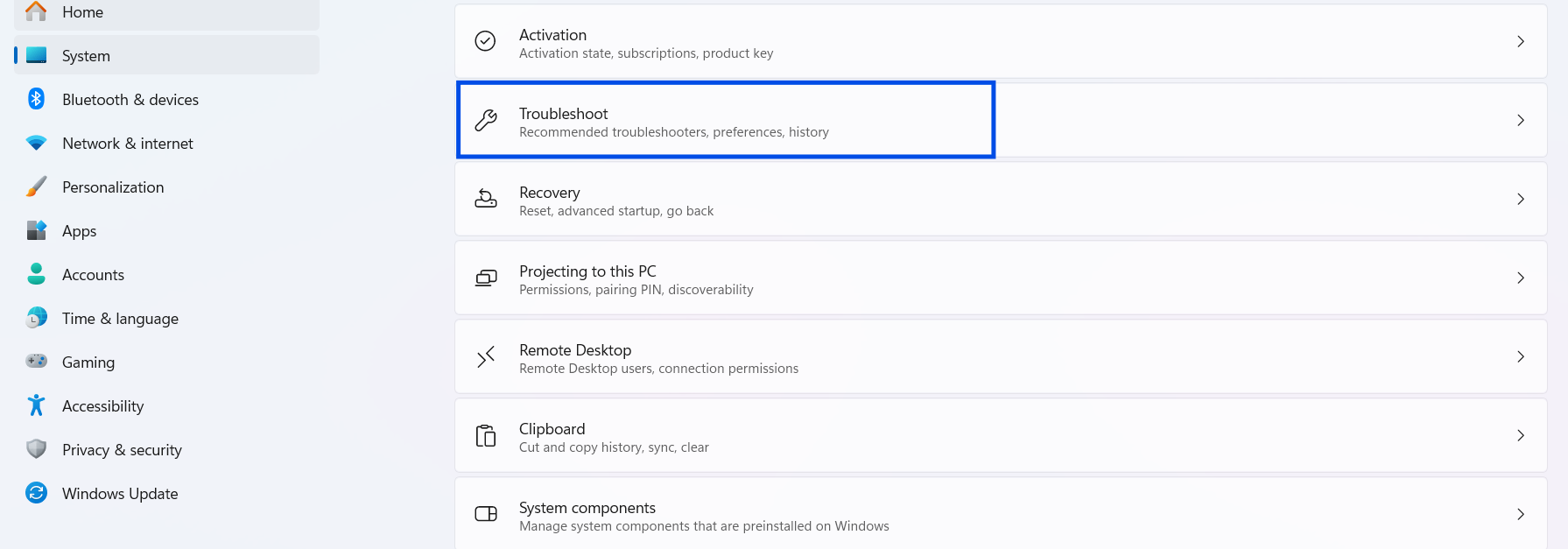This screenshot has height=549, width=1568.
Task: Click the Personalization paintbrush icon
Action: 36,187
